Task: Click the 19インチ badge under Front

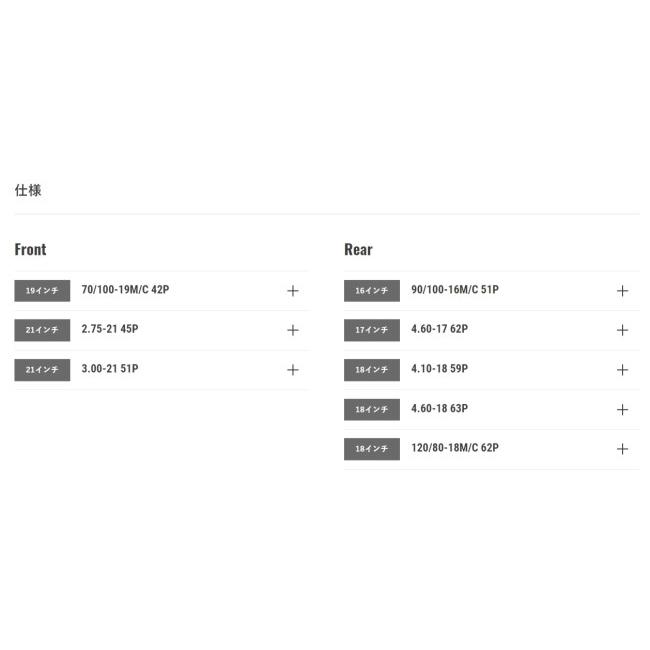Action: pyautogui.click(x=42, y=291)
